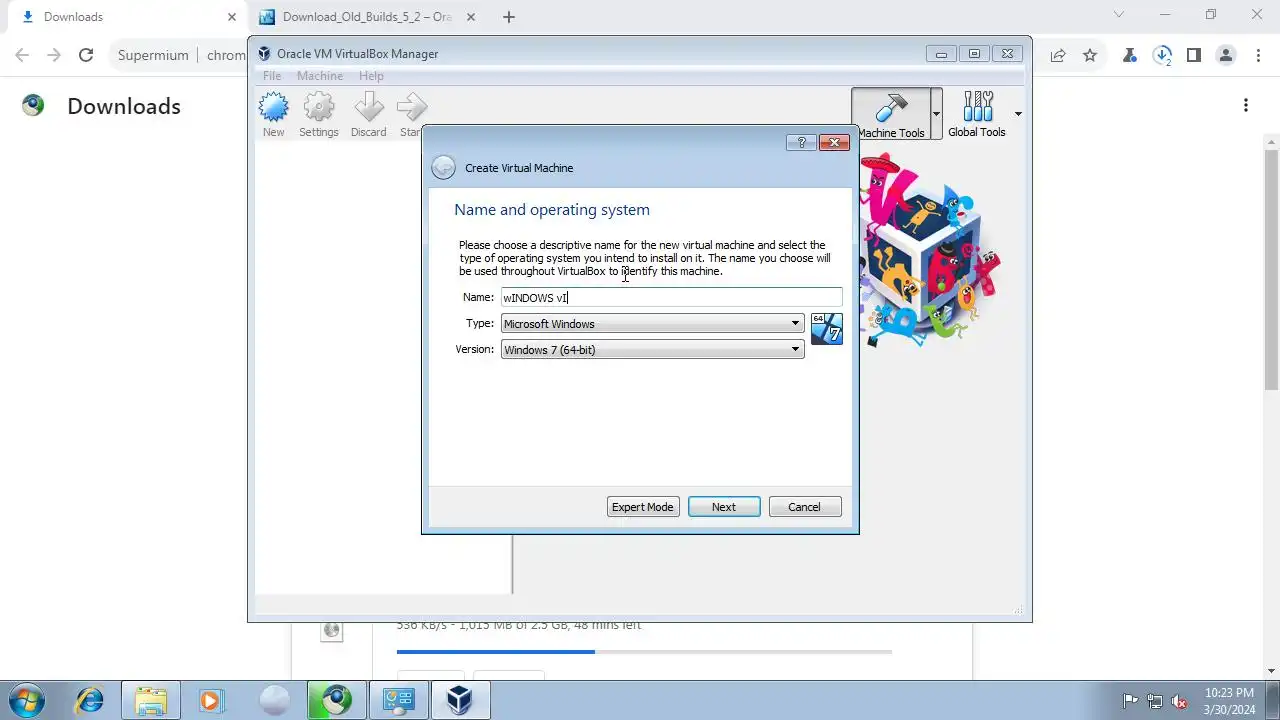The height and width of the screenshot is (720, 1280).
Task: Click the dialog help question mark button
Action: coord(801,143)
